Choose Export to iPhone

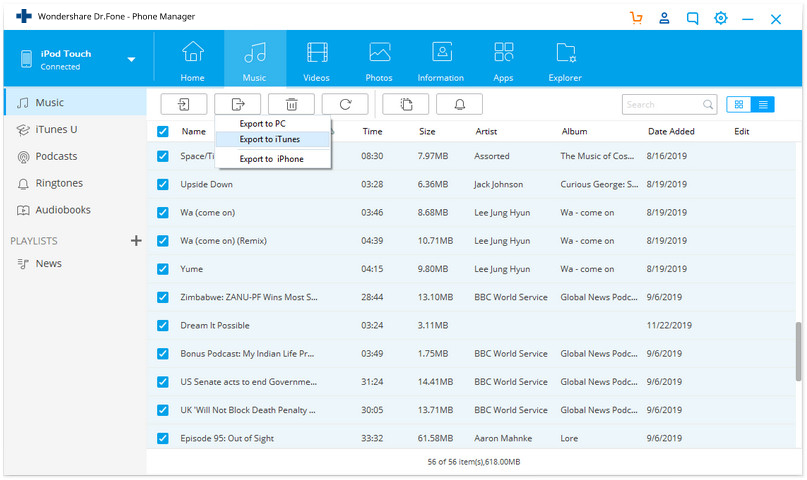coord(271,159)
